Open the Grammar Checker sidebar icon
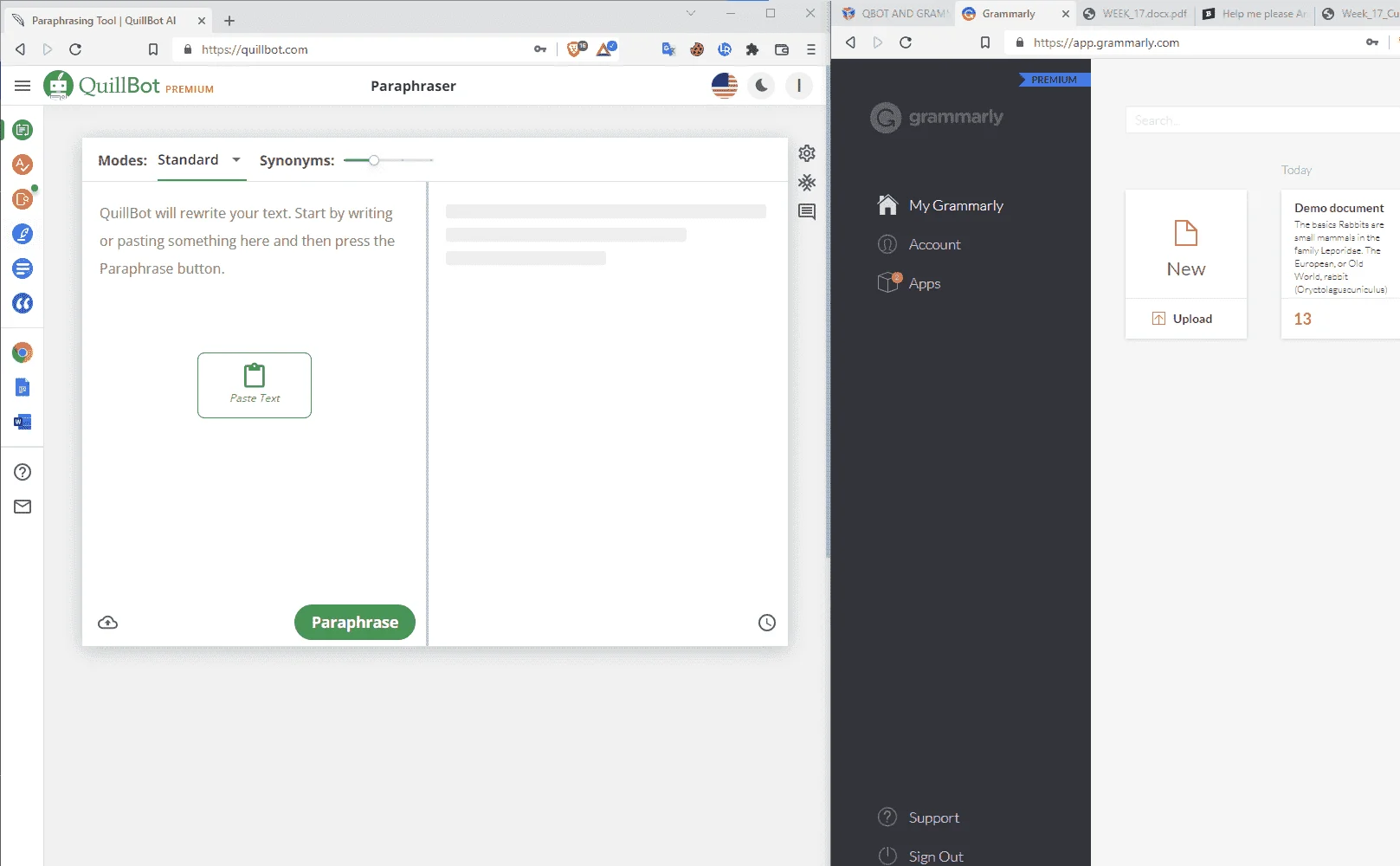This screenshot has height=866, width=1400. point(23,165)
